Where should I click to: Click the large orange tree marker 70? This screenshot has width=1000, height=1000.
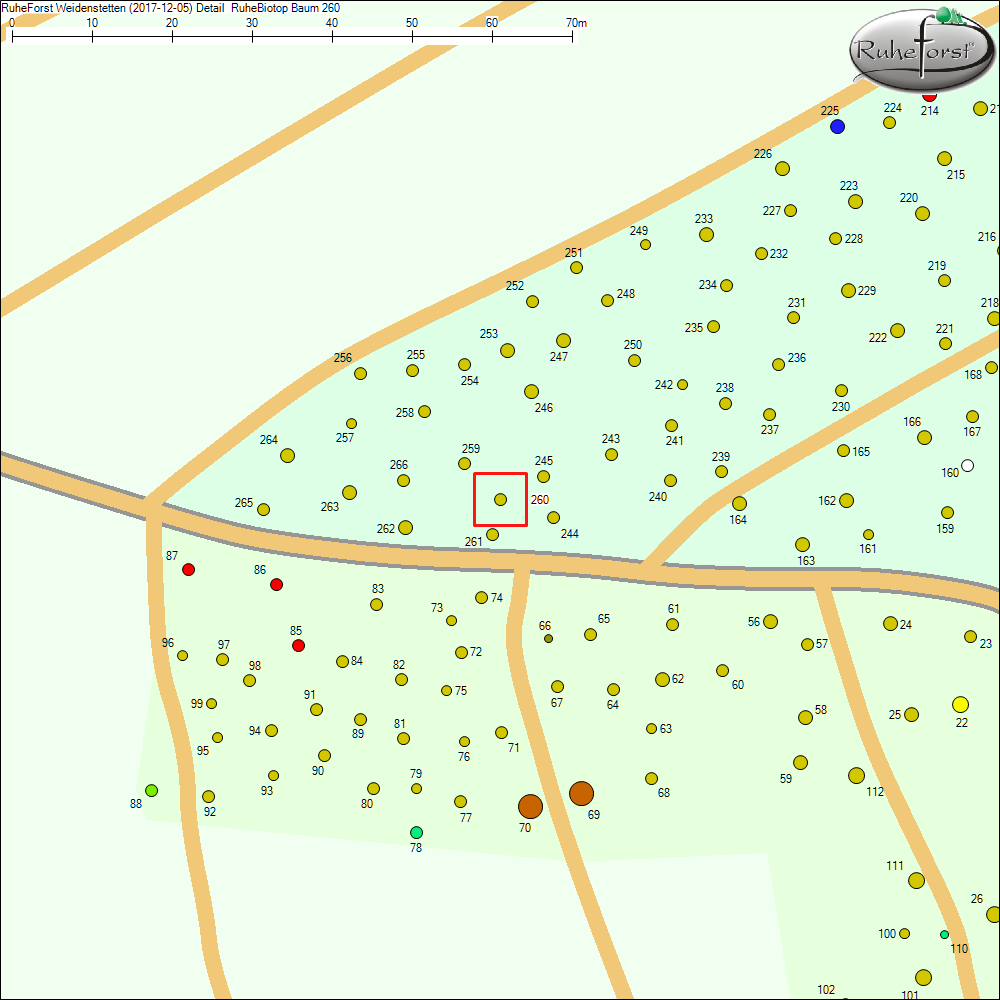530,805
